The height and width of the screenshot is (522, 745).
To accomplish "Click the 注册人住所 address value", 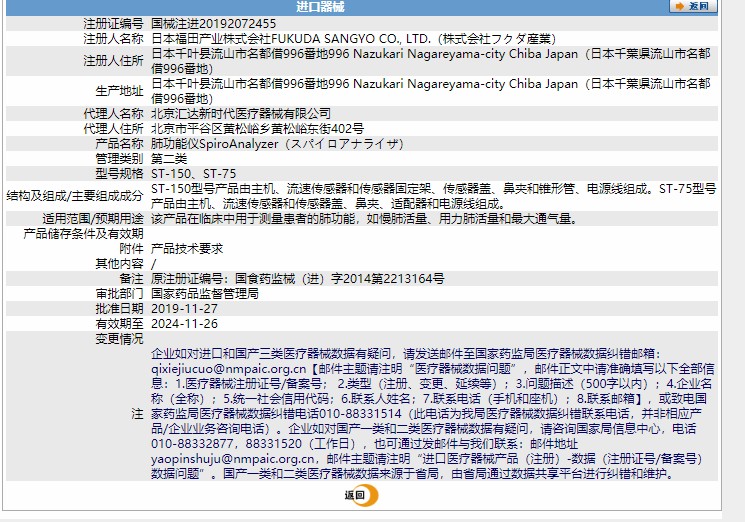I will pyautogui.click(x=430, y=61).
